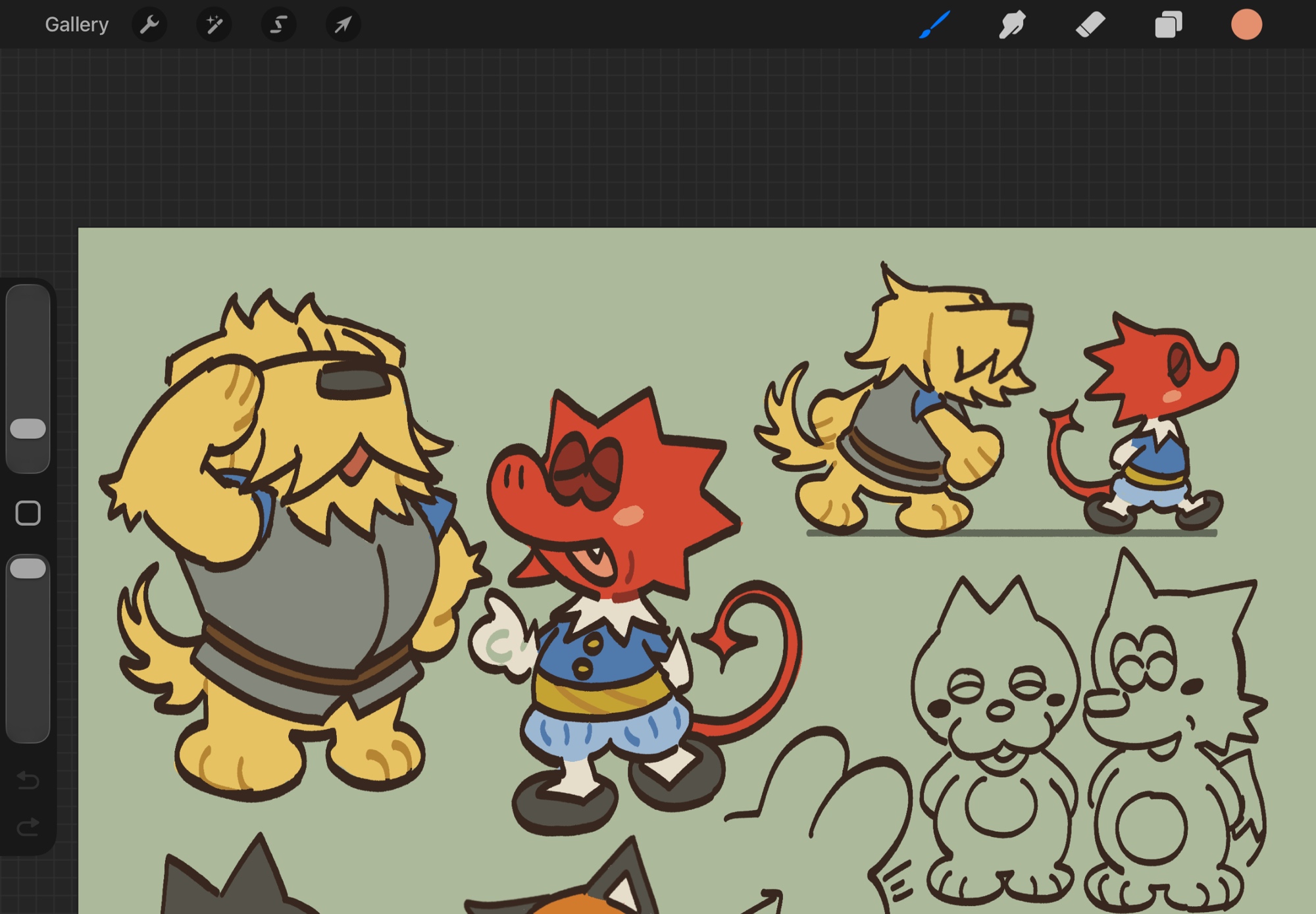
Task: Select the Brush tool
Action: coord(934,25)
